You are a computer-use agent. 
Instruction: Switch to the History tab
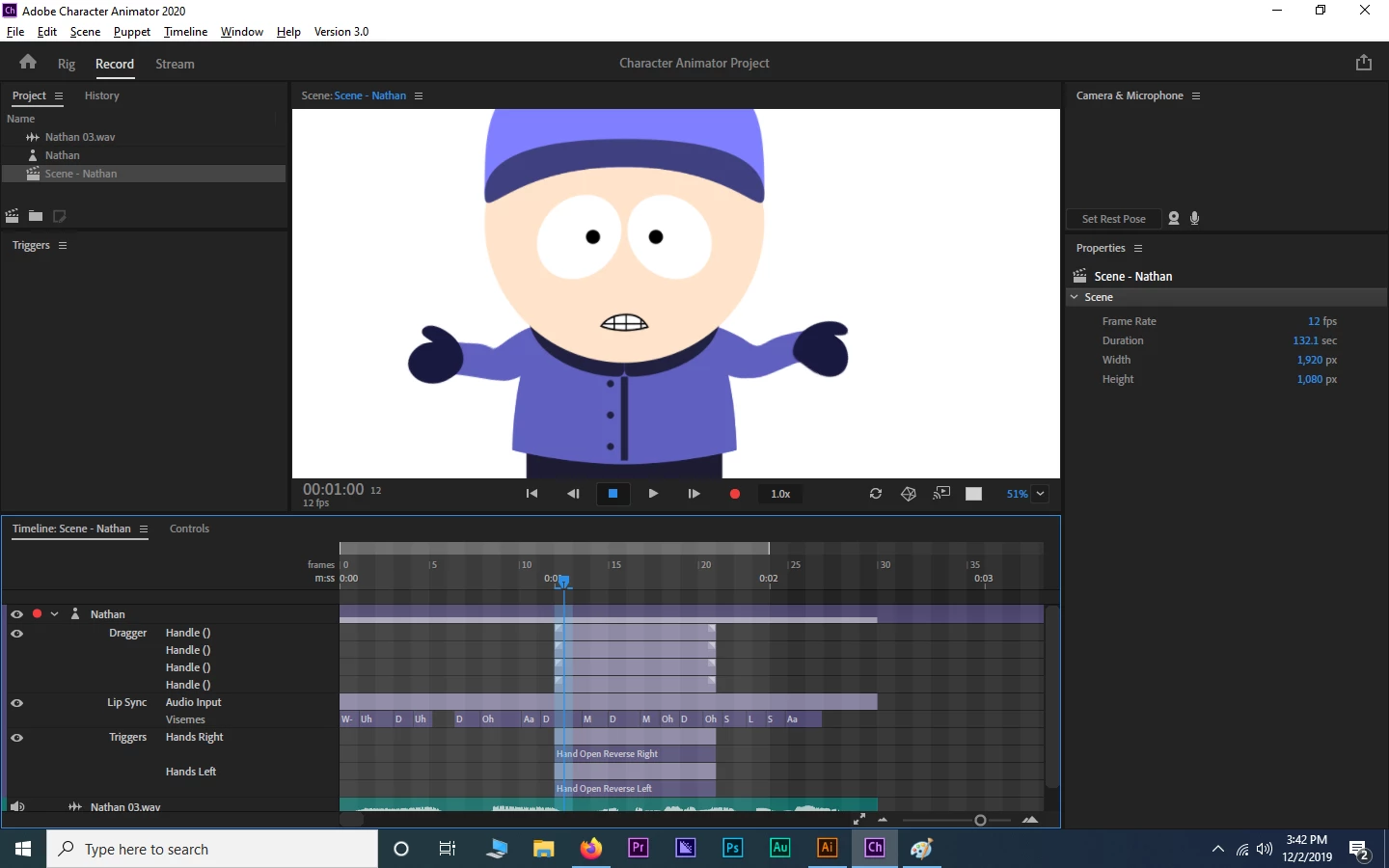[101, 95]
